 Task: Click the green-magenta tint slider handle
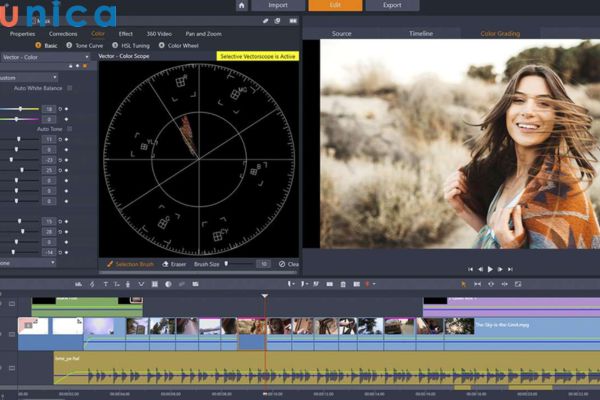[x=16, y=119]
